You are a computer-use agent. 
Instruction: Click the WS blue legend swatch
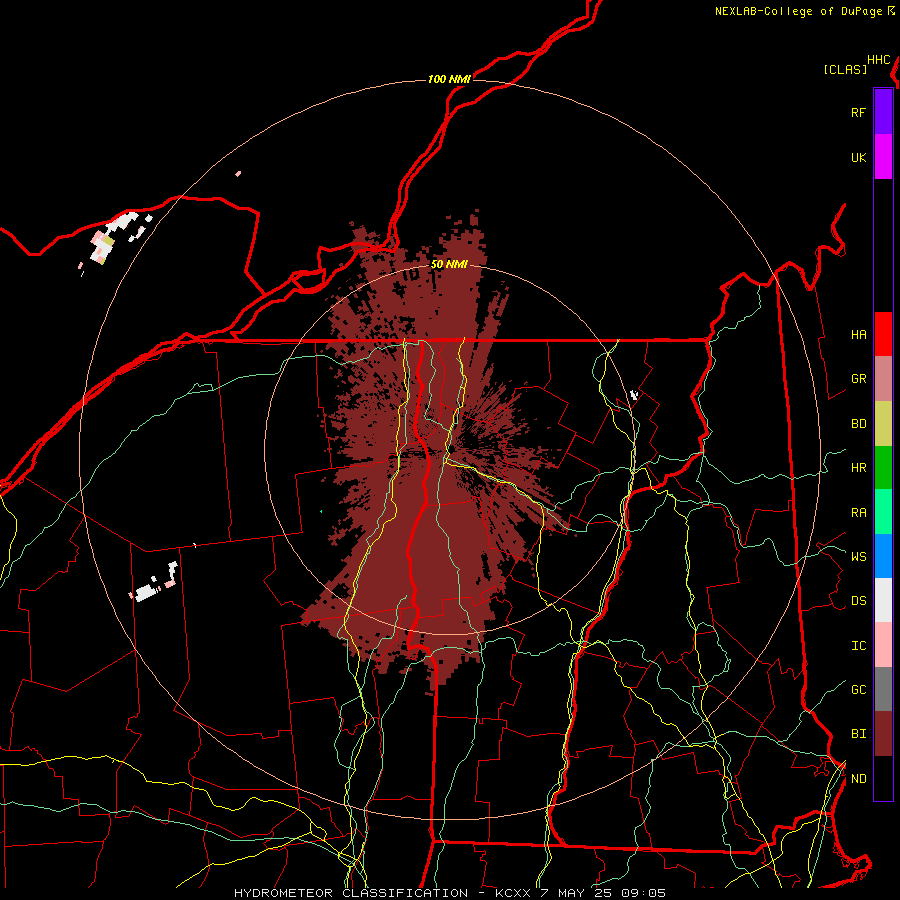883,556
